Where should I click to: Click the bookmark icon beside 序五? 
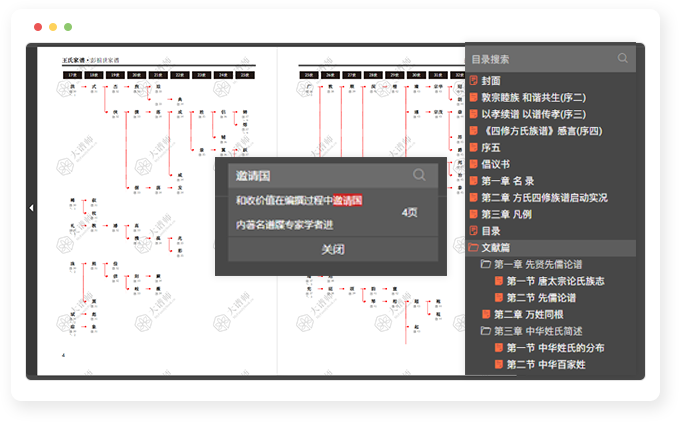click(474, 147)
